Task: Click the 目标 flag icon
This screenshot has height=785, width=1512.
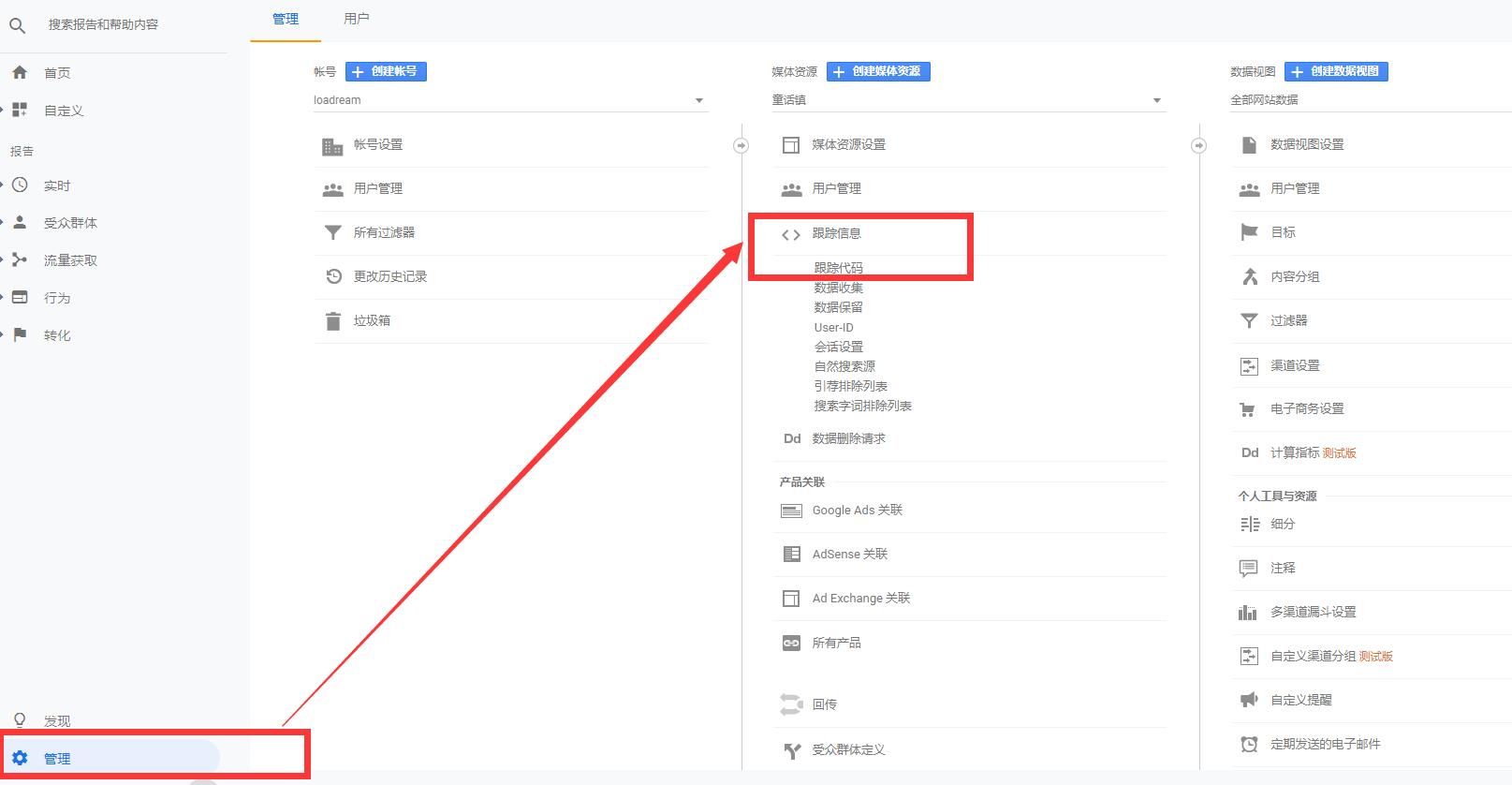Action: 1249,232
